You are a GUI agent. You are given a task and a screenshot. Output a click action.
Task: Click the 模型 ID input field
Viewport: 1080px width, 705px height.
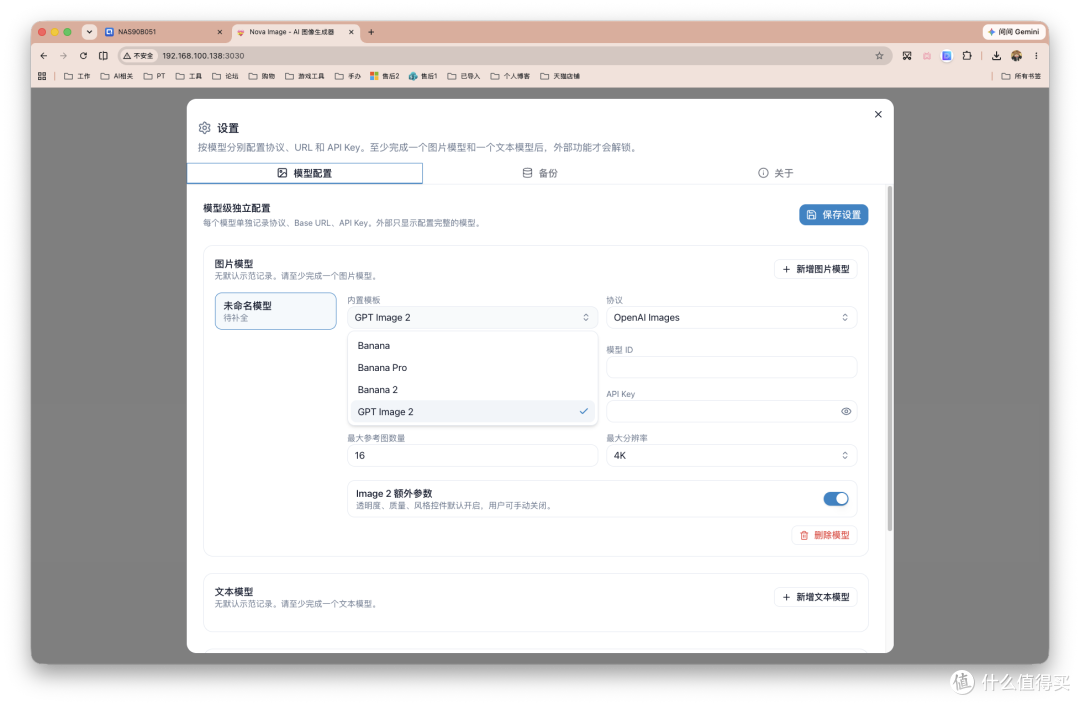[731, 367]
